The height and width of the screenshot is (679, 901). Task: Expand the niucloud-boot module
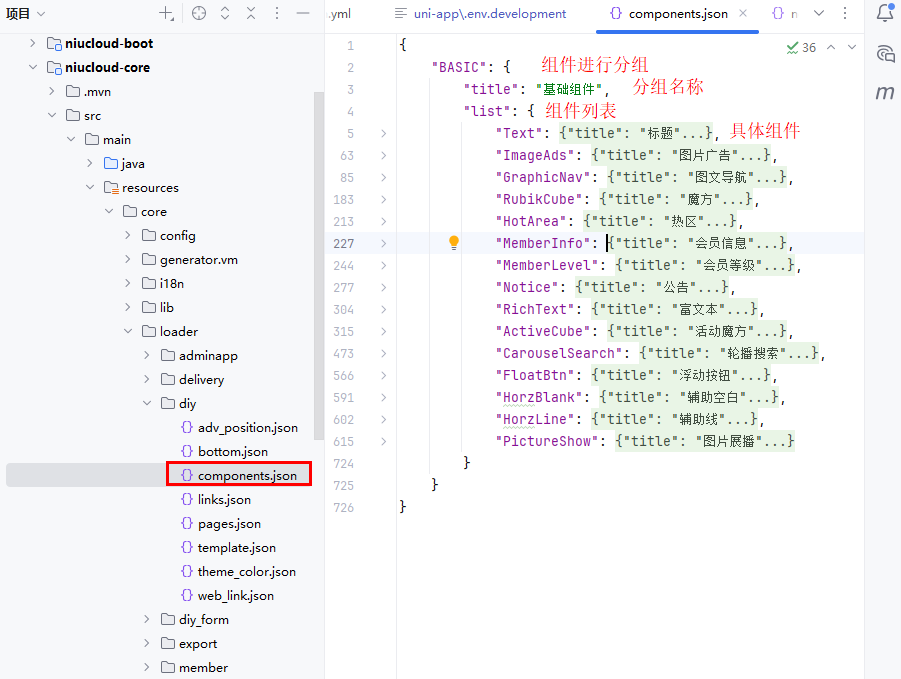point(33,43)
